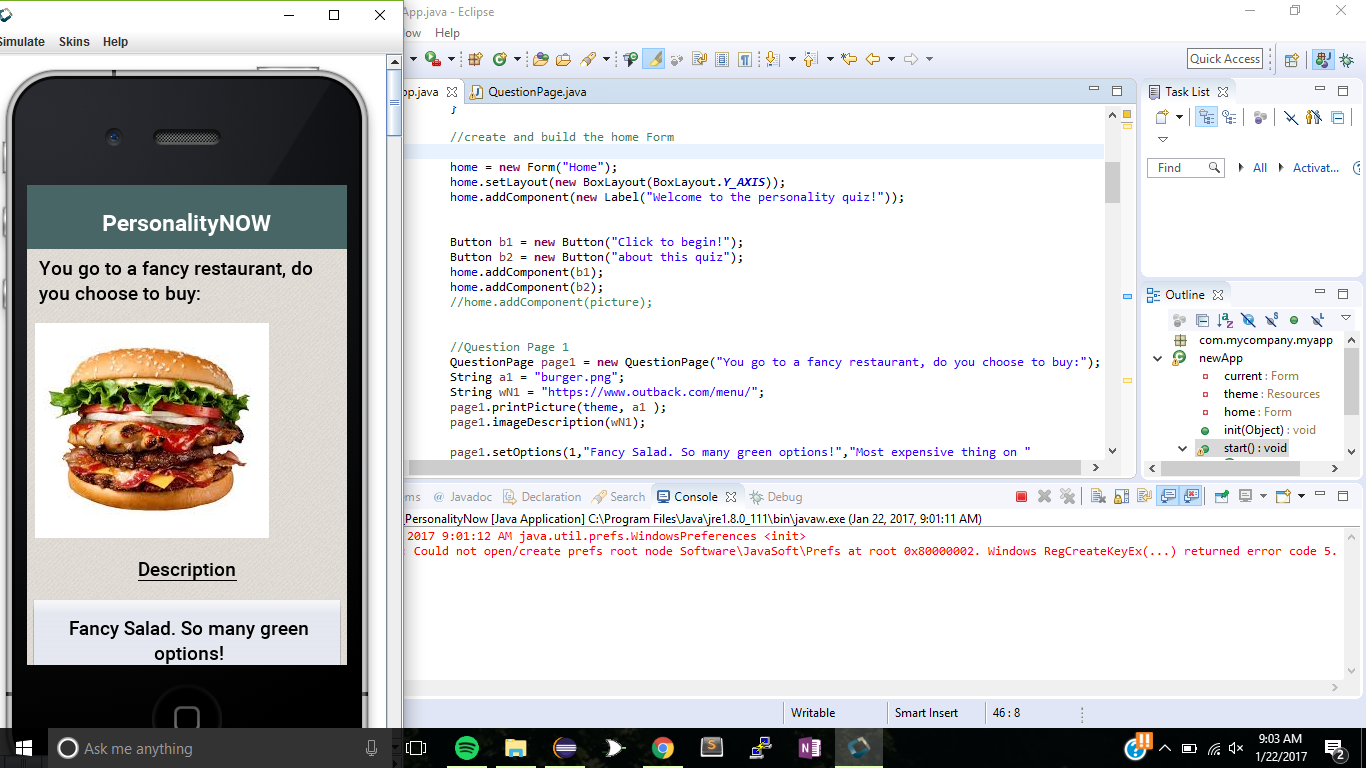The width and height of the screenshot is (1366, 768).
Task: Open the Task List view menu triangle
Action: [x=1163, y=140]
